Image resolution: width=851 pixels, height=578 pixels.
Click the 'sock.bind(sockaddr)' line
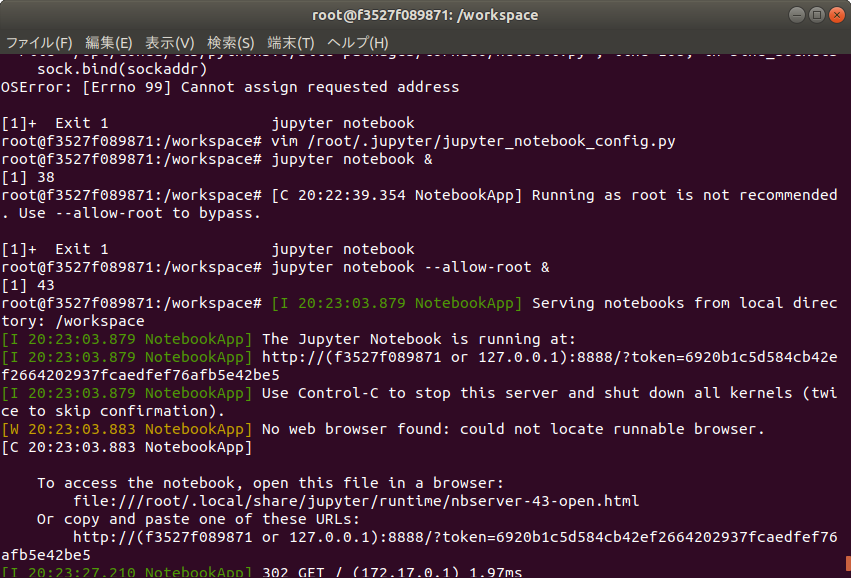click(x=122, y=69)
